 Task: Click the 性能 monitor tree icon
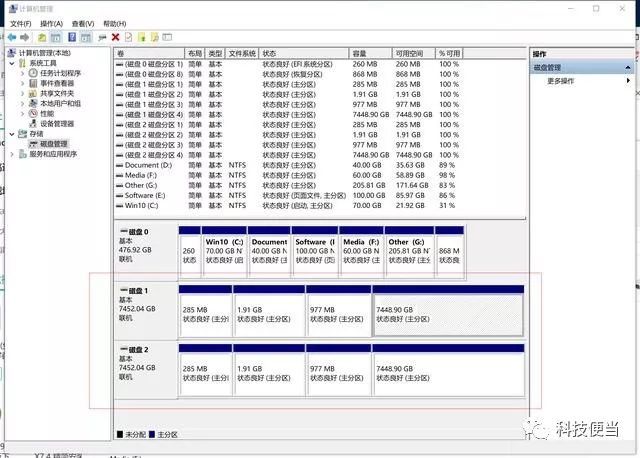click(x=33, y=113)
